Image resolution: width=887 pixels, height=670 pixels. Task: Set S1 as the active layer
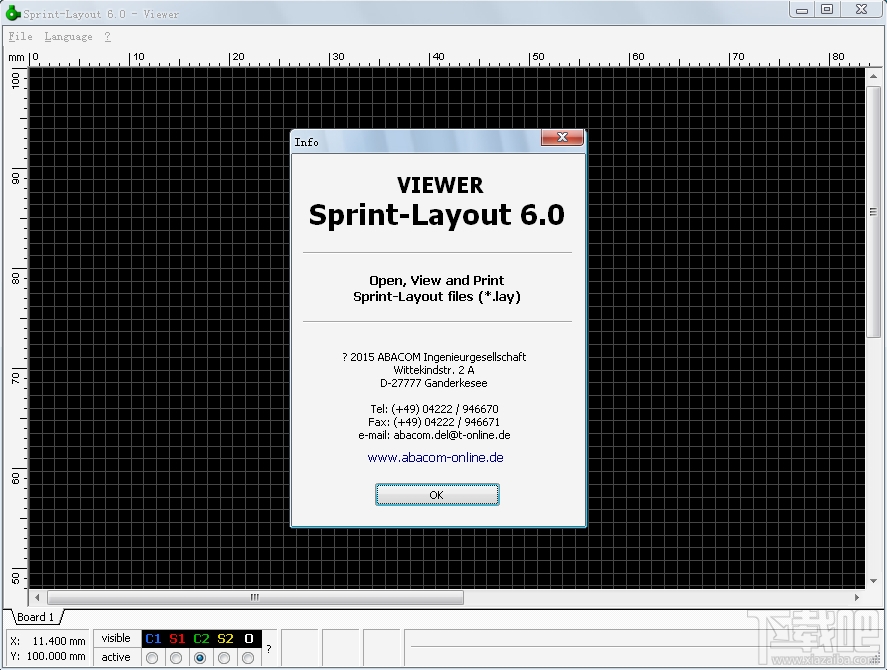coord(175,657)
